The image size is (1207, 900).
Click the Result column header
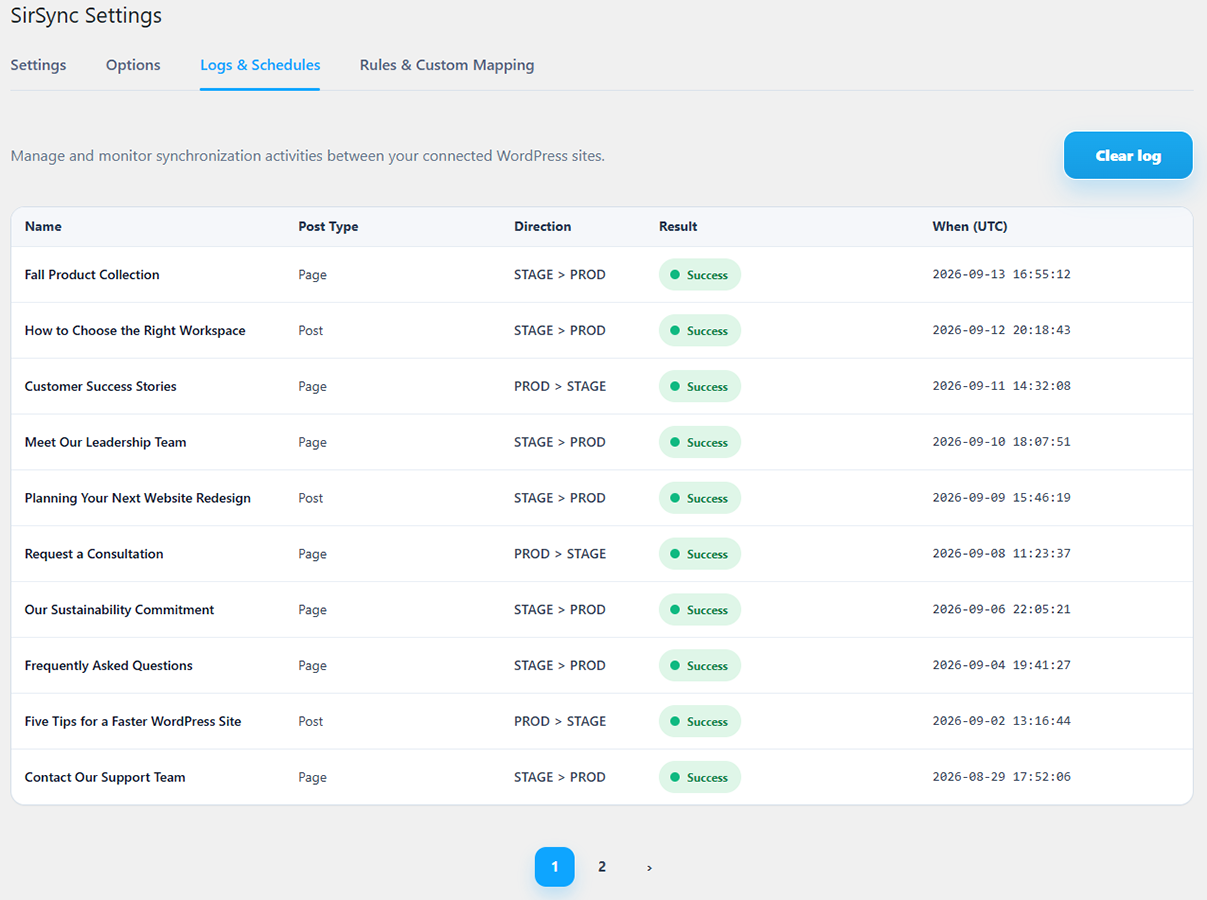tap(678, 227)
